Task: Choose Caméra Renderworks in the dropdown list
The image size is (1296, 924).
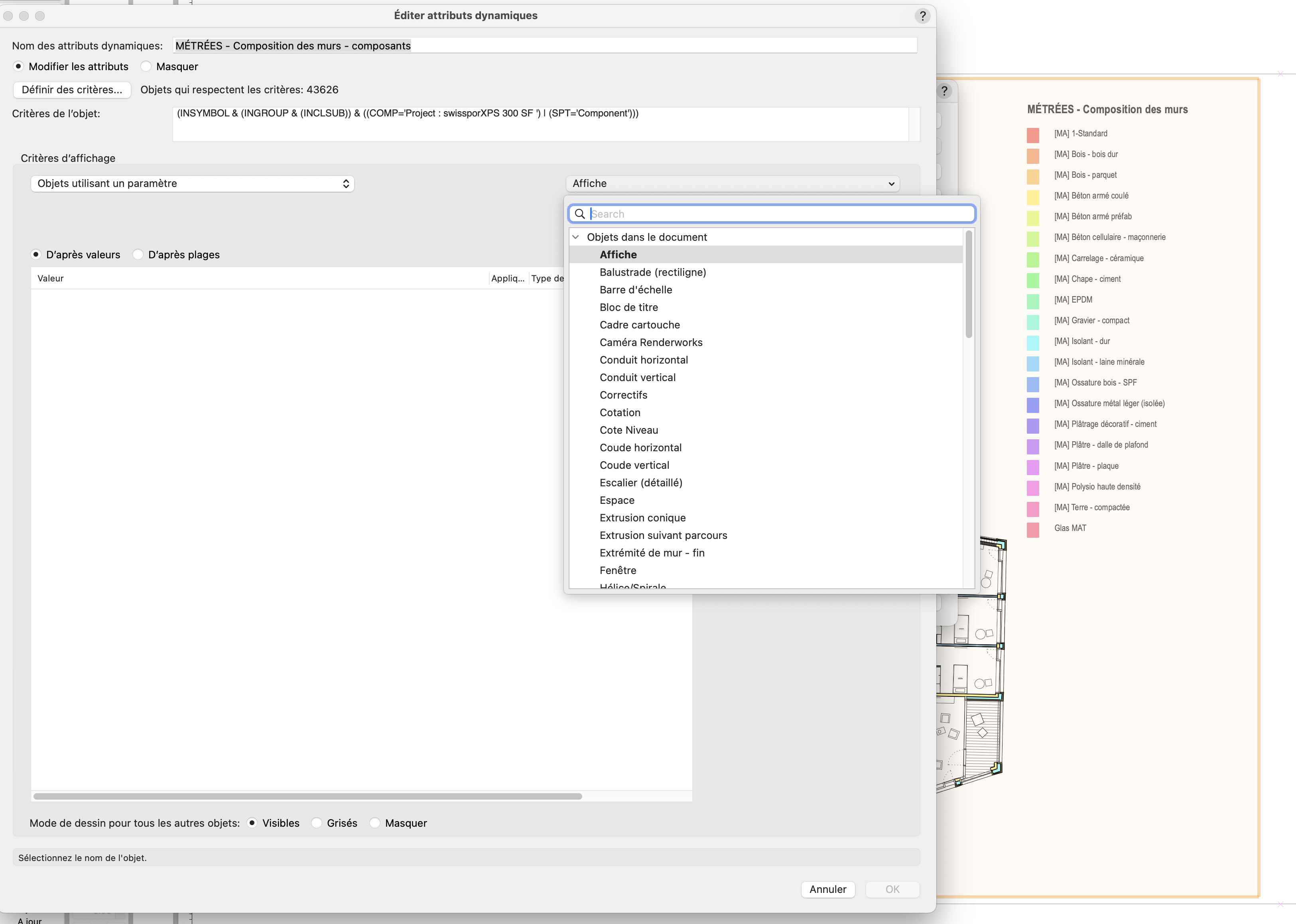Action: [x=651, y=342]
